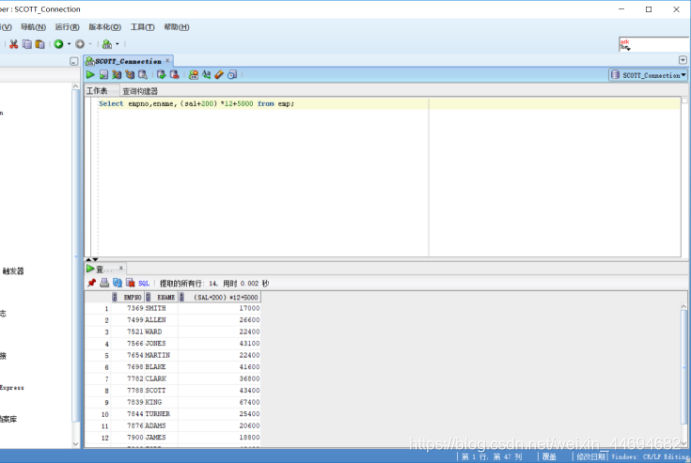Expand SQL worksheet connection dropdown arrow
Viewport: 691px width, 463px height.
117,44
